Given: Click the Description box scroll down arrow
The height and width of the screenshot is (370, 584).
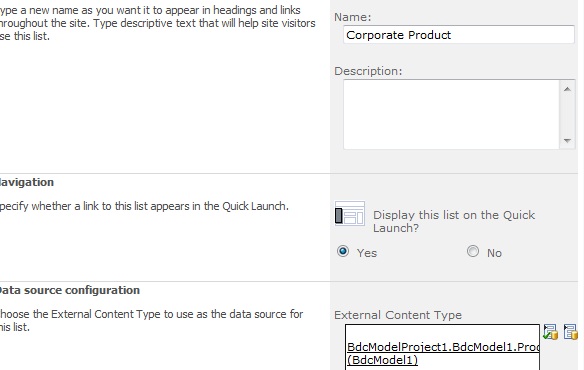Looking at the screenshot, I should pyautogui.click(x=567, y=140).
